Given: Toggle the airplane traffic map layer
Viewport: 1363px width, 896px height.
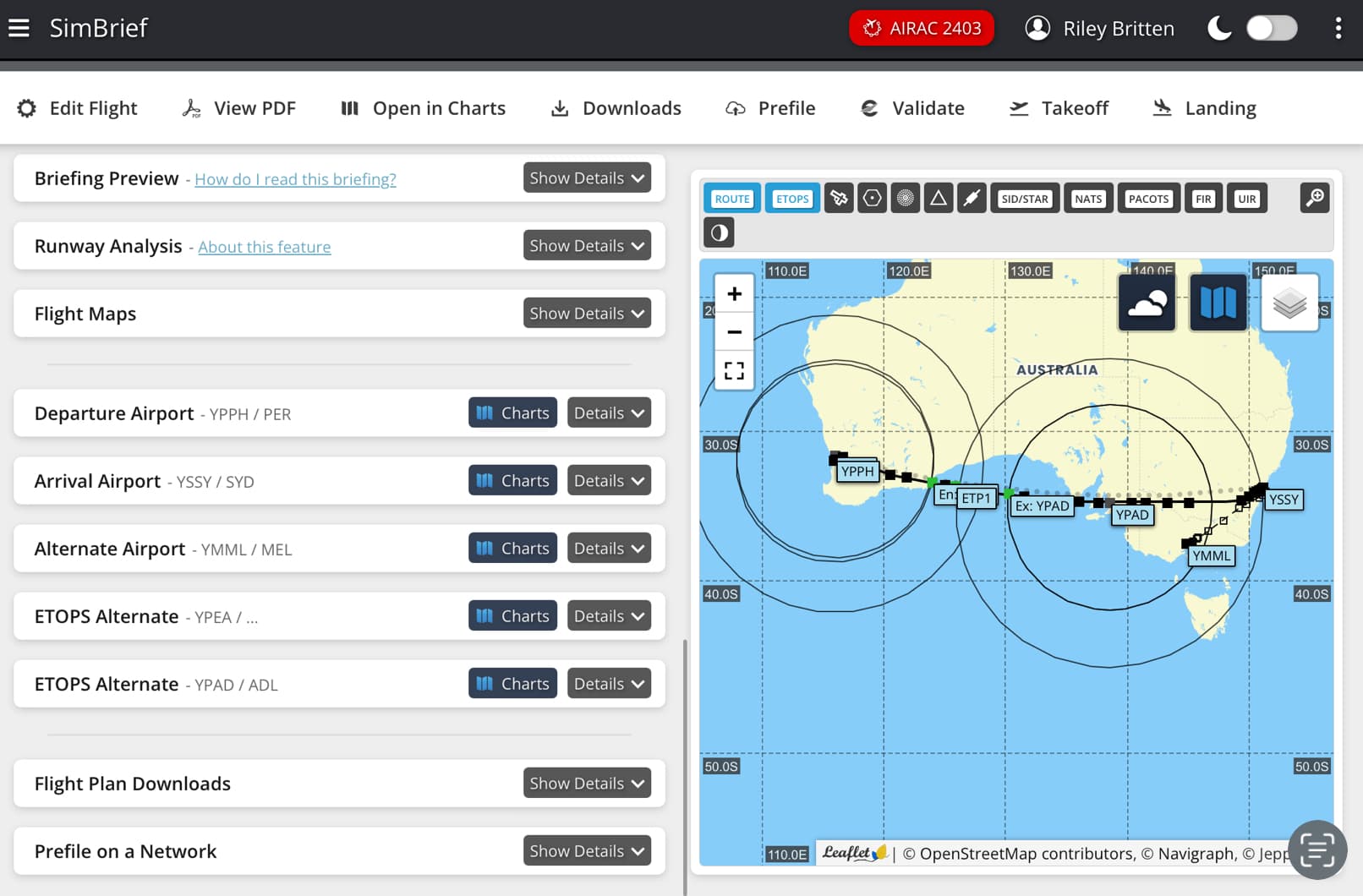Looking at the screenshot, I should pos(839,199).
